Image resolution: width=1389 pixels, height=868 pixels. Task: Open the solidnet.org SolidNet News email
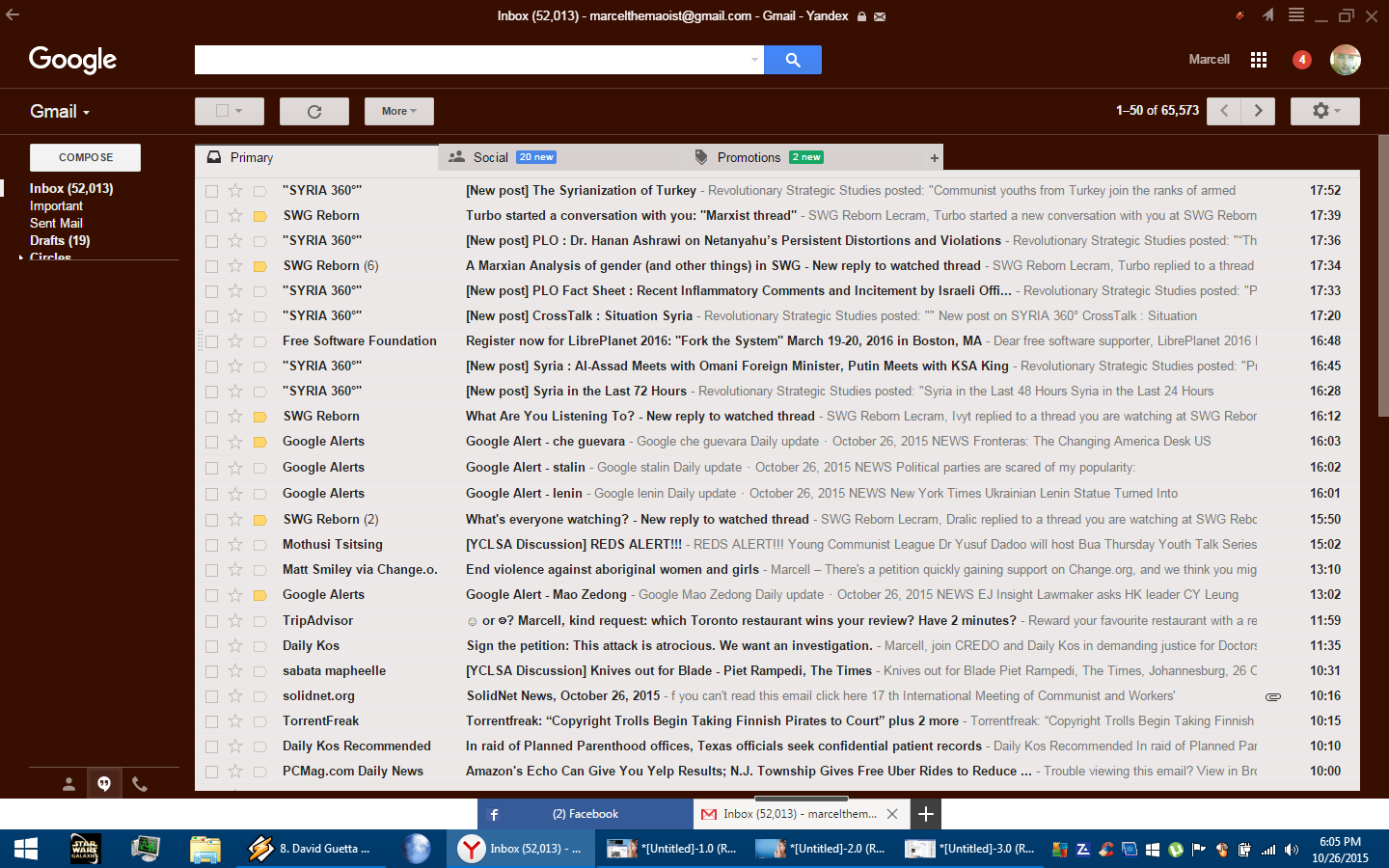click(777, 696)
